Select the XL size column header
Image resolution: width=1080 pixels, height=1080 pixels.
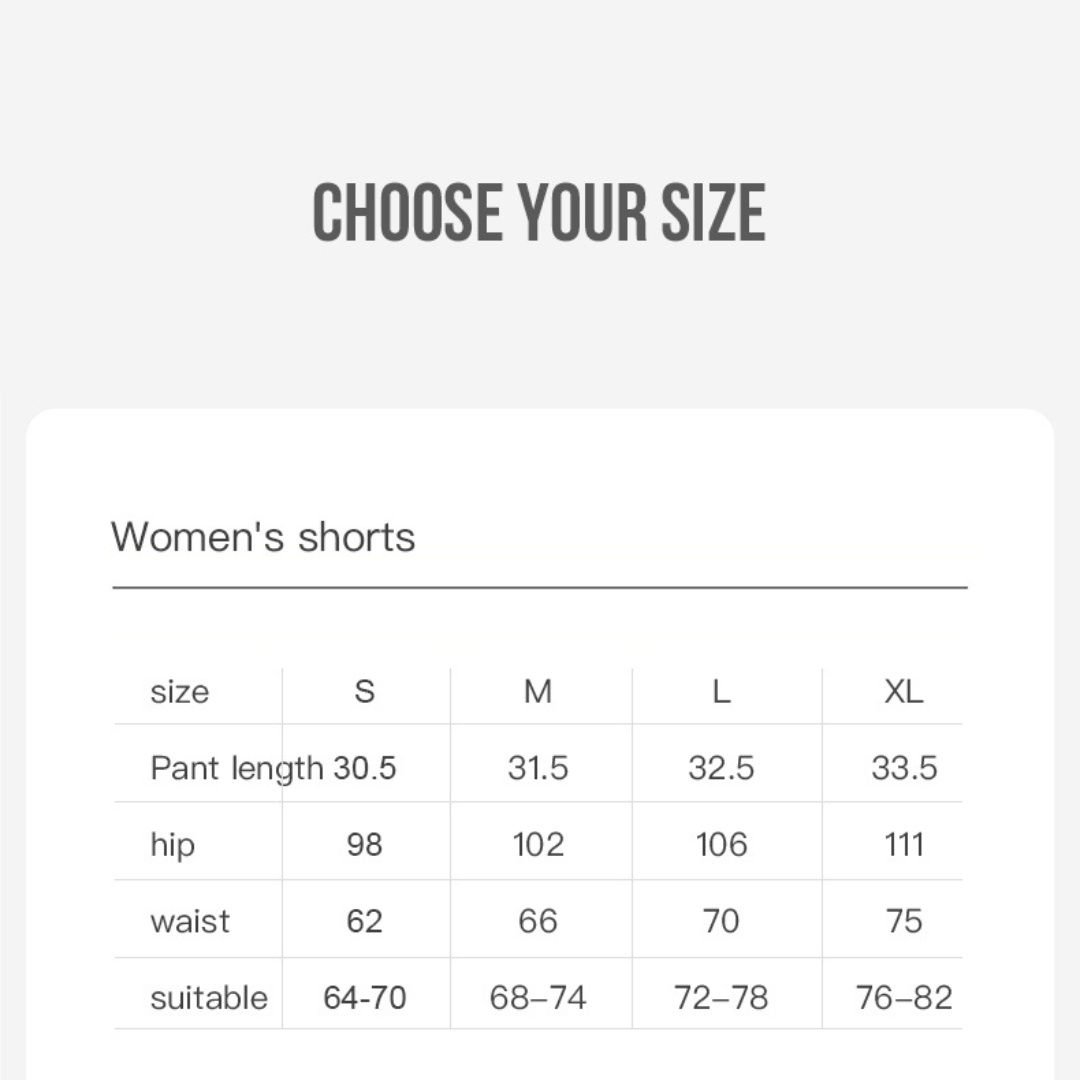(x=904, y=691)
